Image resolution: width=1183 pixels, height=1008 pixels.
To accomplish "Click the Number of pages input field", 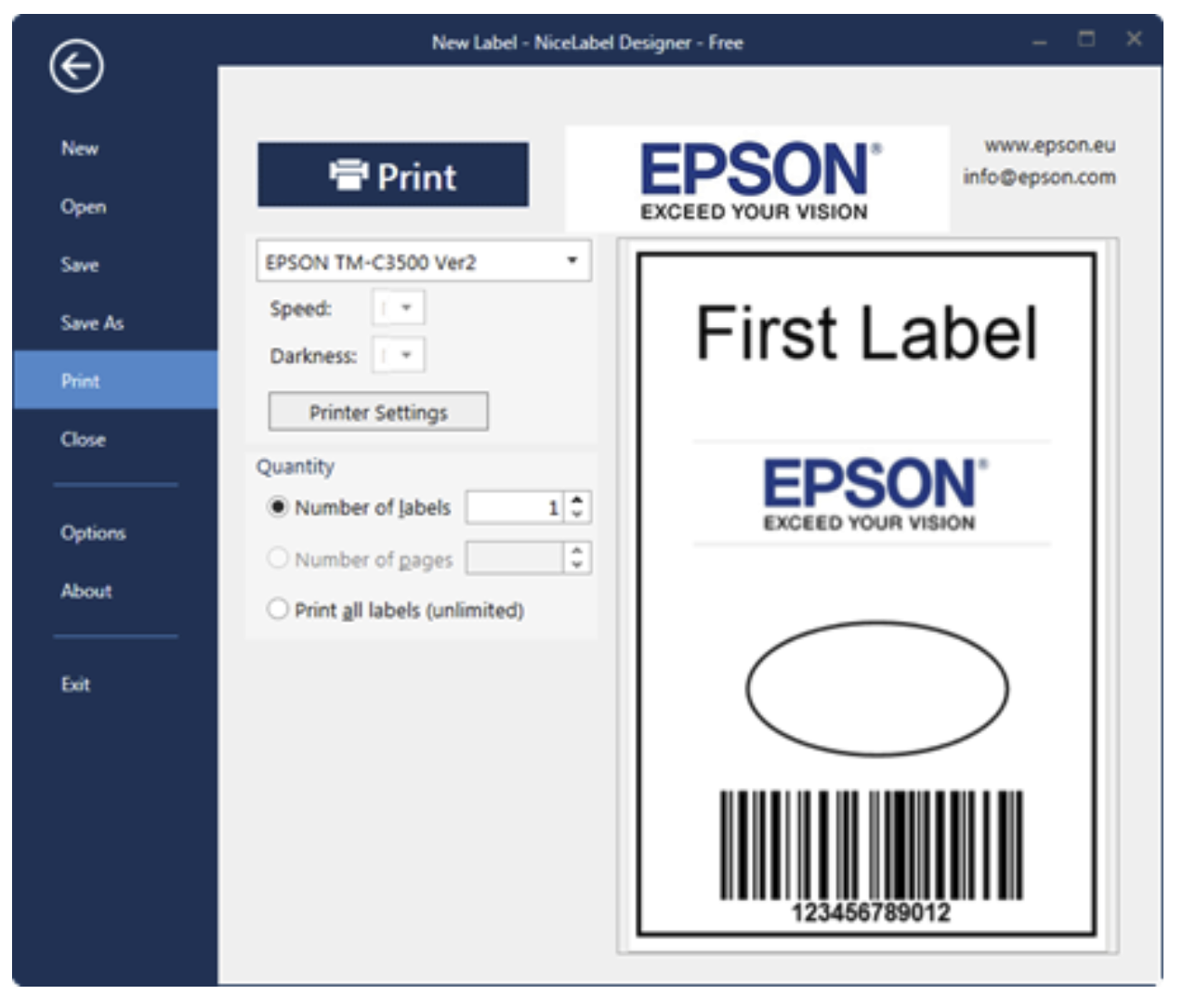I will click(x=515, y=557).
